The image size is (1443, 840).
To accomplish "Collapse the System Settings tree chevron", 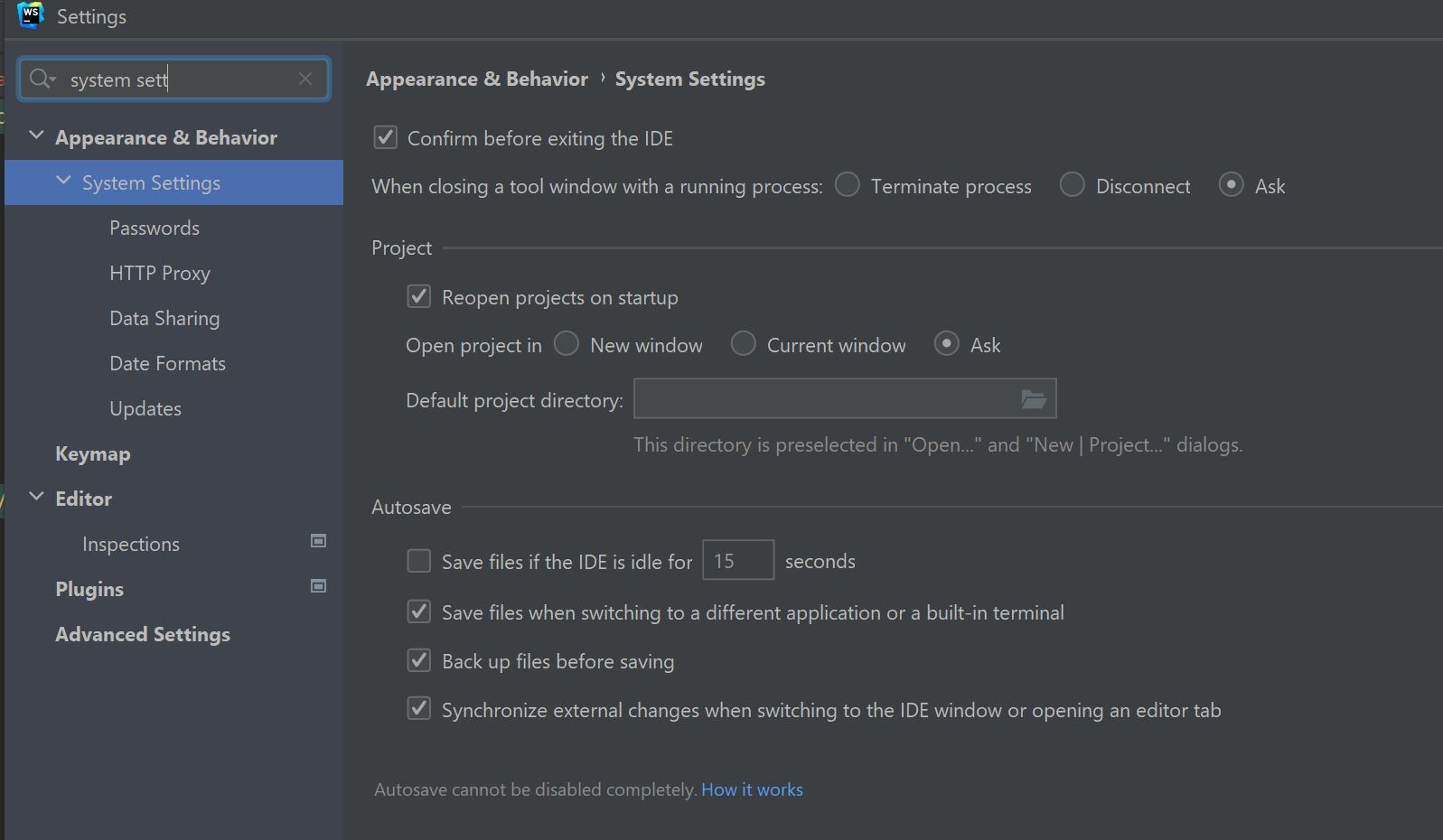I will pos(63,181).
